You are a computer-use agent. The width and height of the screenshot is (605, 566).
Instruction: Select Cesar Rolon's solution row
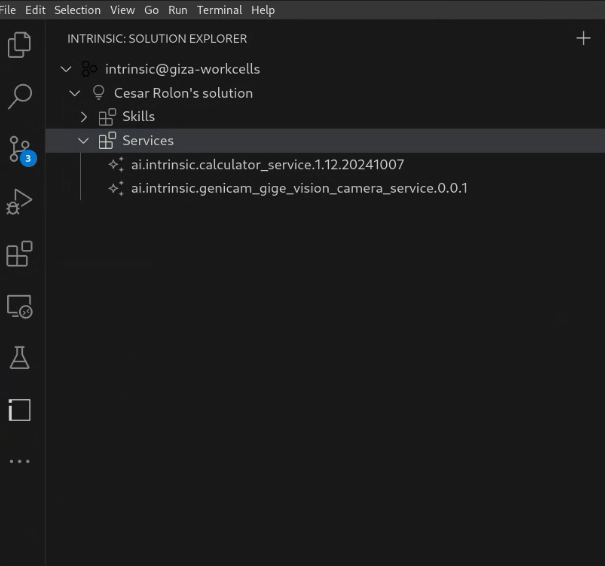click(325, 93)
